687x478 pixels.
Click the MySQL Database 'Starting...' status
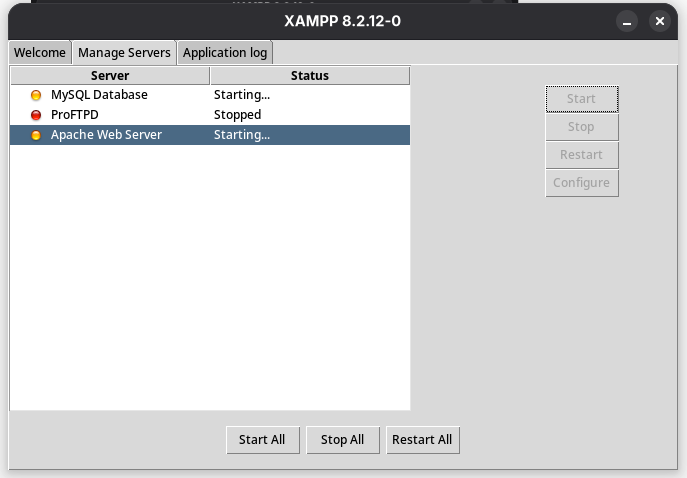pos(242,95)
